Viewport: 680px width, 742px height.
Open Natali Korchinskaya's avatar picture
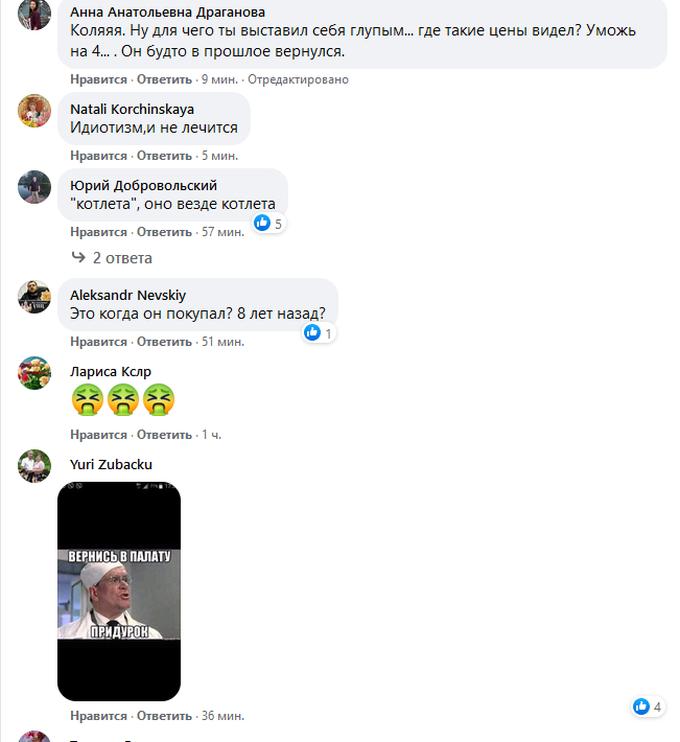click(34, 111)
